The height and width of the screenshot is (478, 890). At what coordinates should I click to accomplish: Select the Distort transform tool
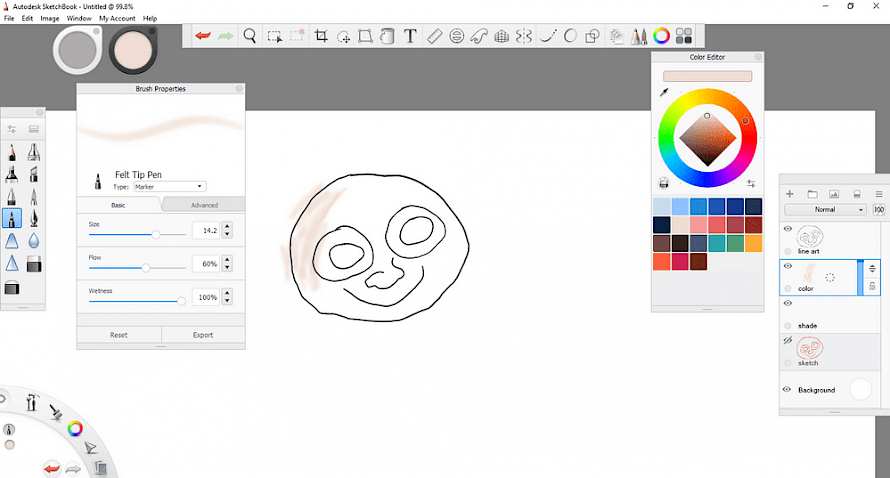coord(366,36)
